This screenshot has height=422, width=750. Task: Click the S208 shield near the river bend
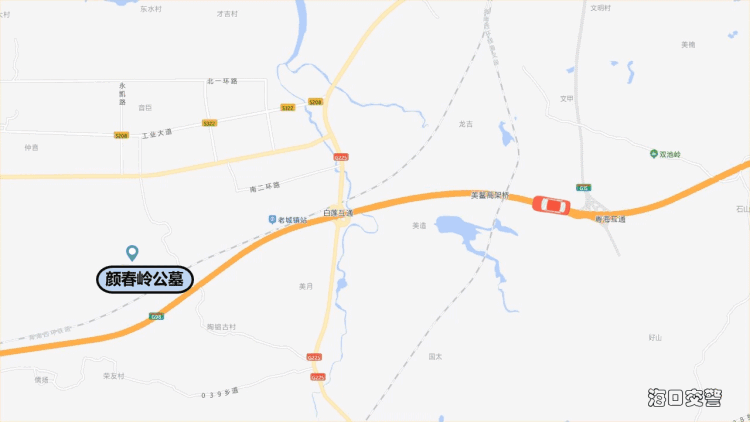pyautogui.click(x=315, y=102)
